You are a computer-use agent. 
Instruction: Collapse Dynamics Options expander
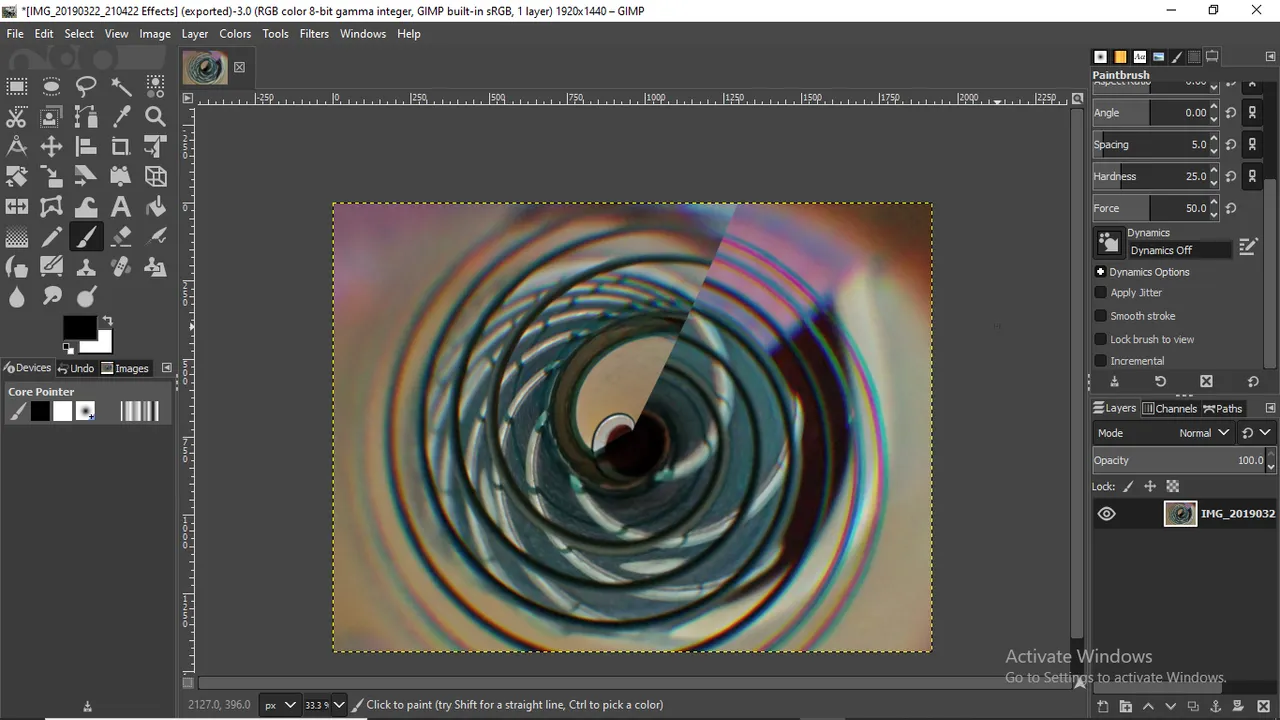1100,272
